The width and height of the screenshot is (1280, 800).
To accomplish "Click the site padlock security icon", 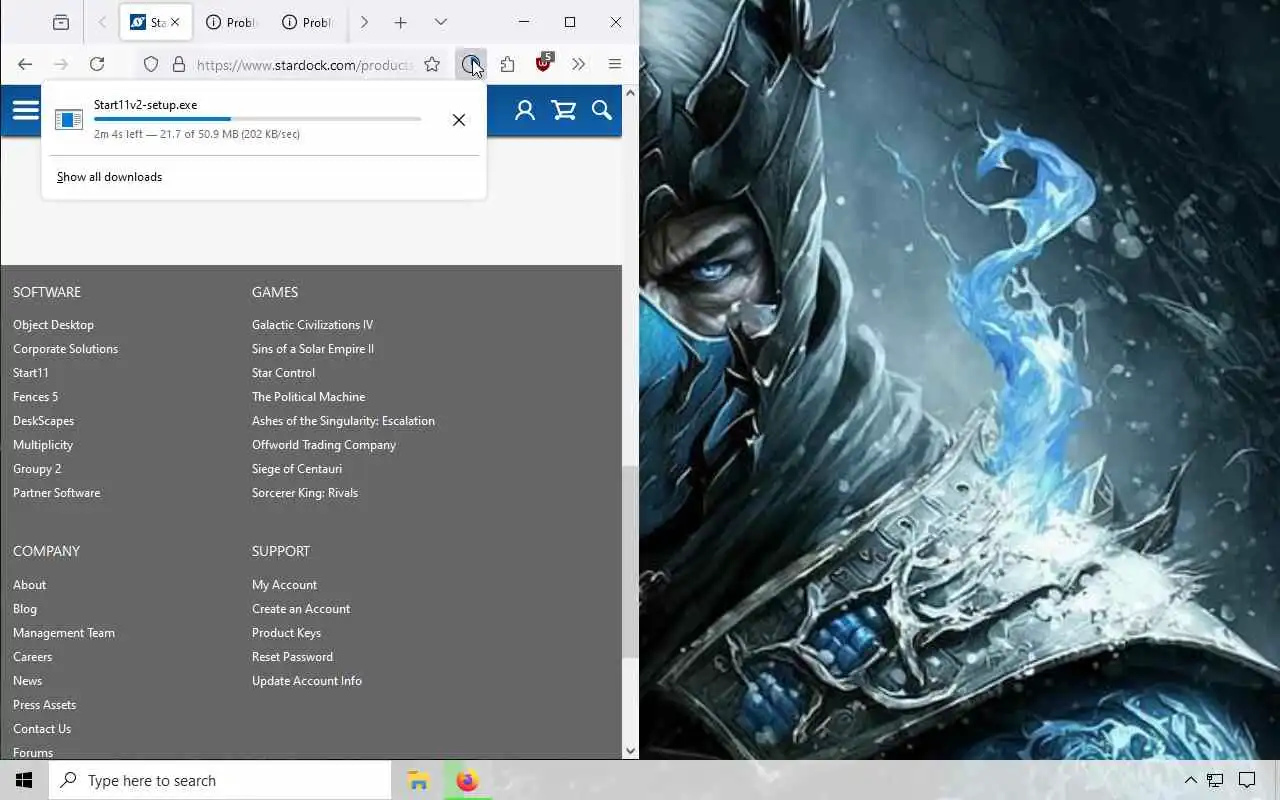I will [179, 64].
